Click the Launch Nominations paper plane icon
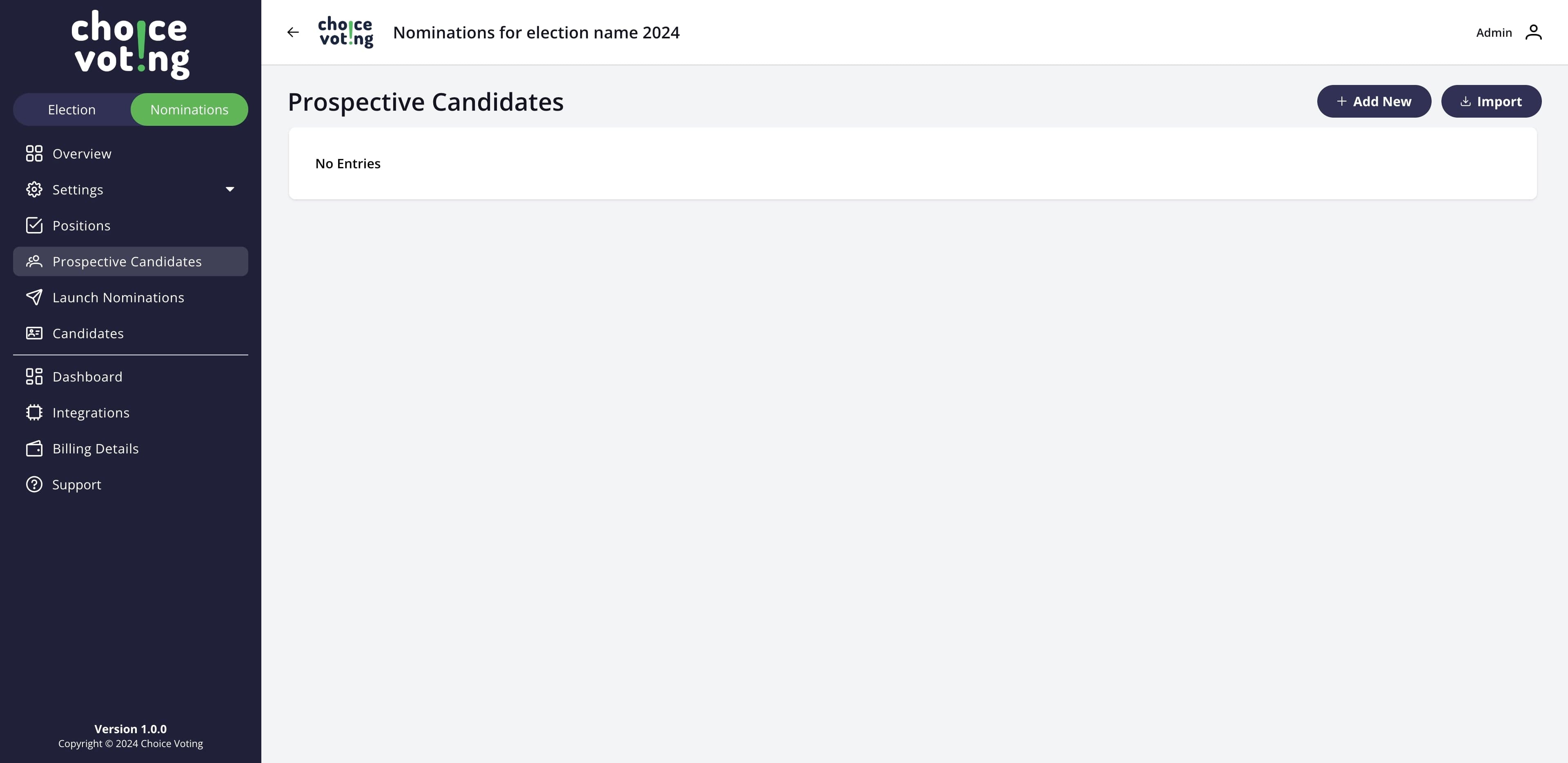This screenshot has height=763, width=1568. click(34, 297)
